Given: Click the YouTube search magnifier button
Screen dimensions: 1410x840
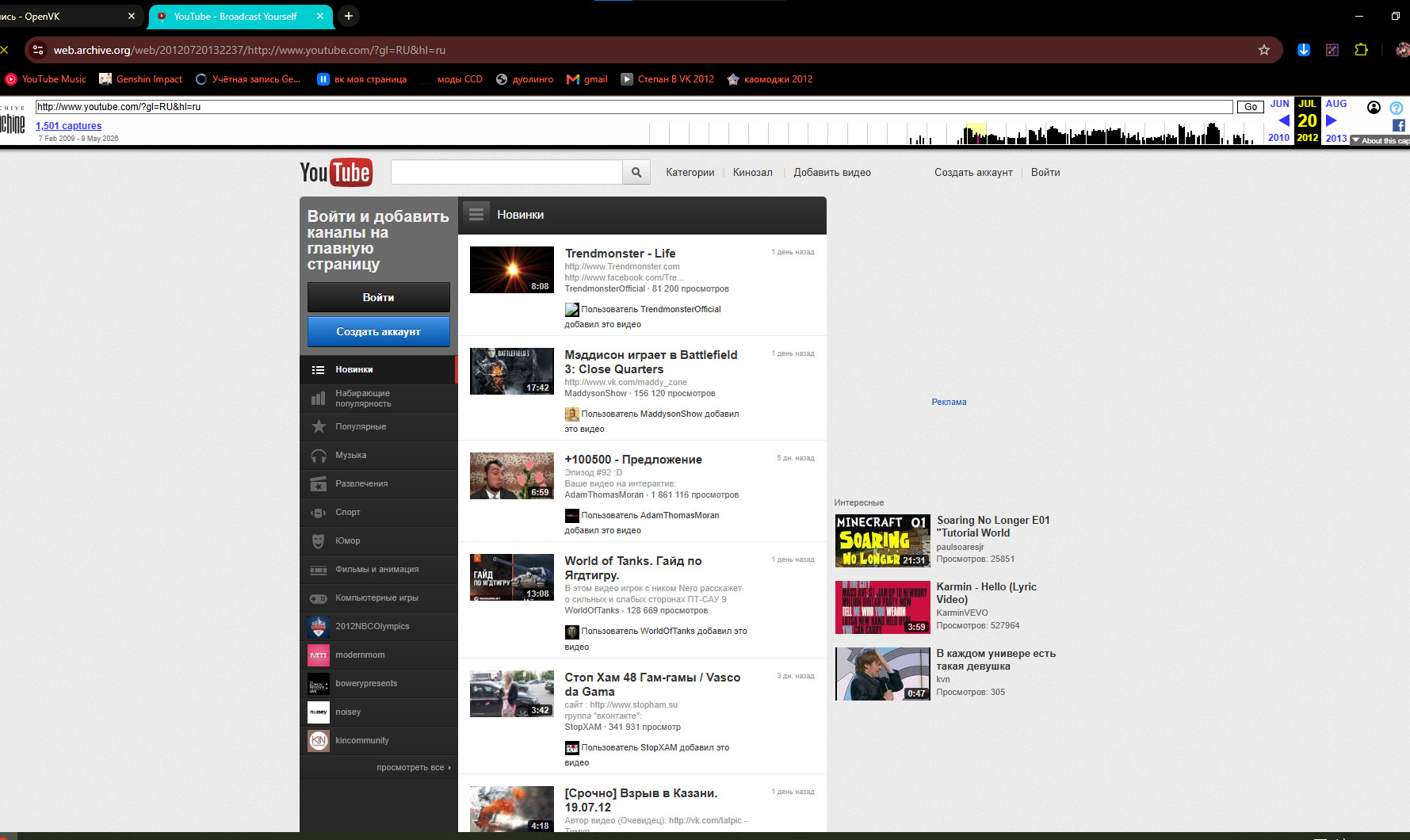Looking at the screenshot, I should (636, 172).
